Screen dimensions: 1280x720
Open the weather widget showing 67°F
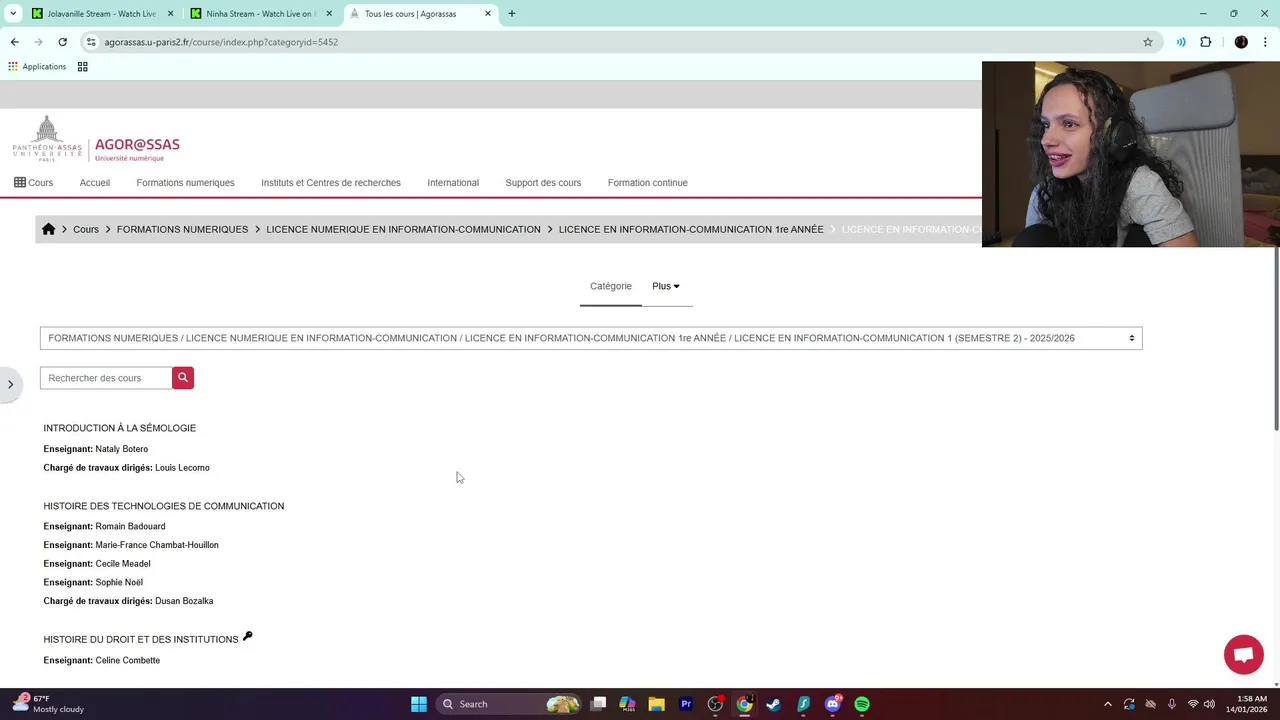[48, 704]
